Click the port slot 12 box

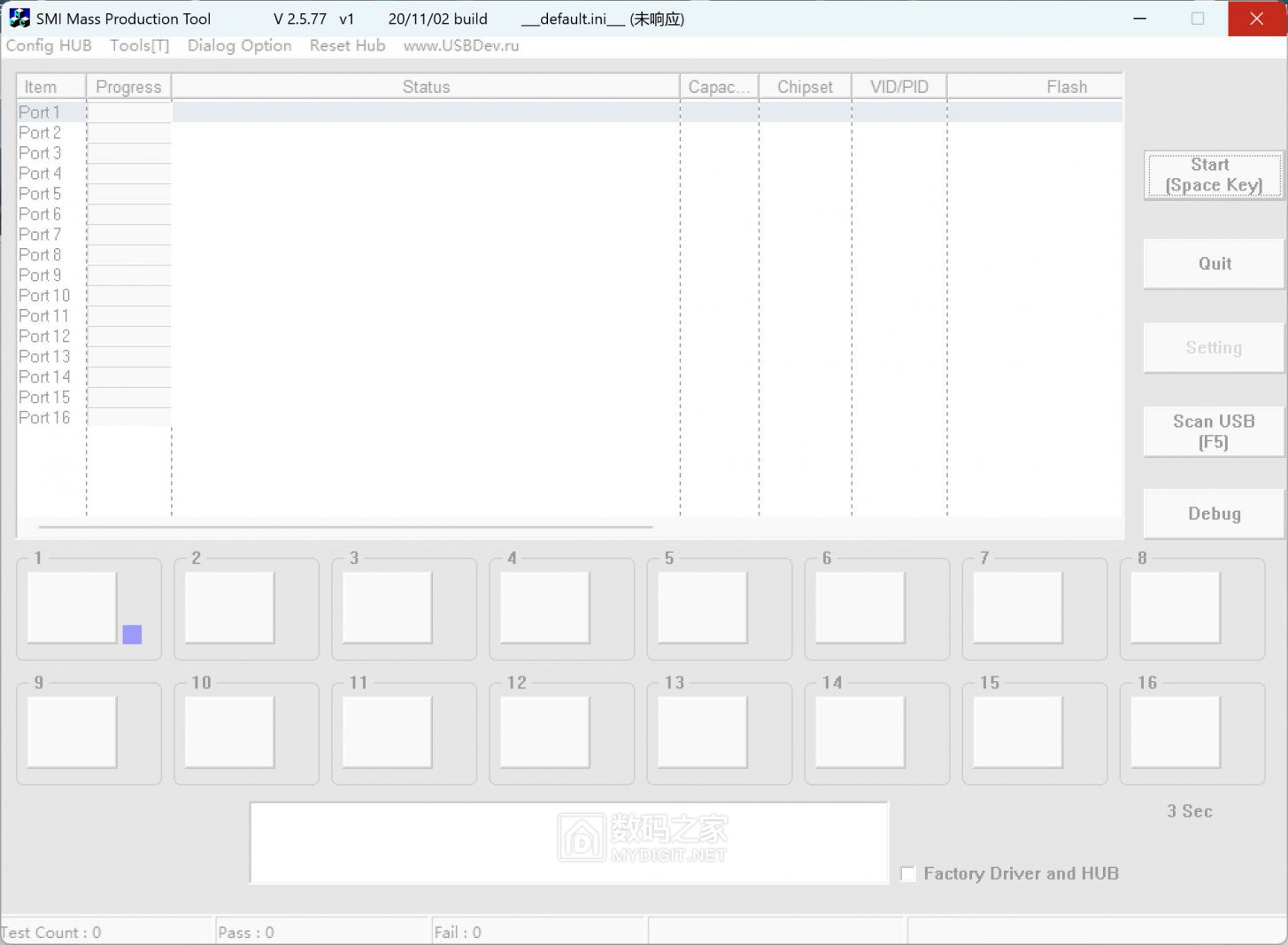click(x=544, y=732)
